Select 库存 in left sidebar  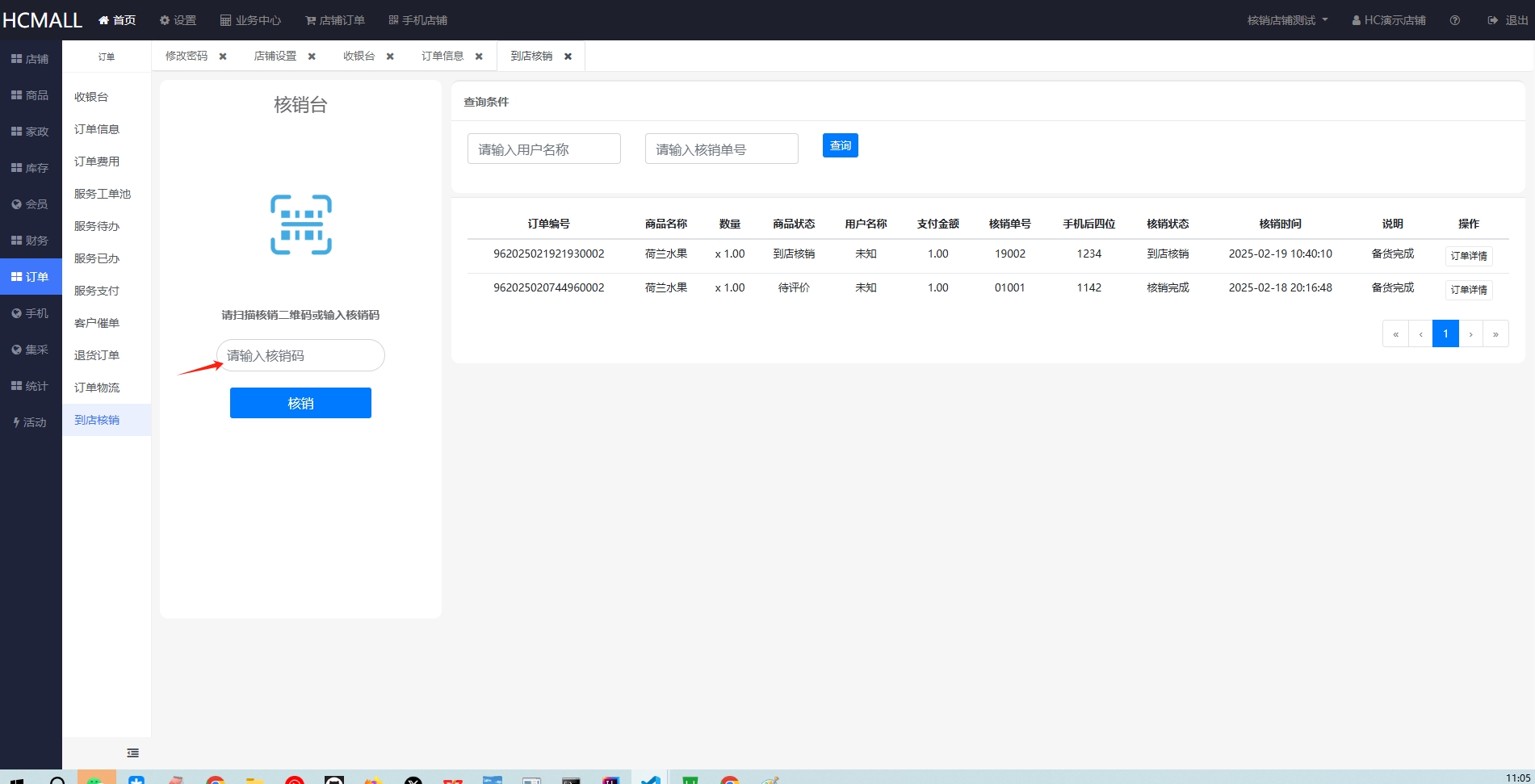[x=31, y=168]
